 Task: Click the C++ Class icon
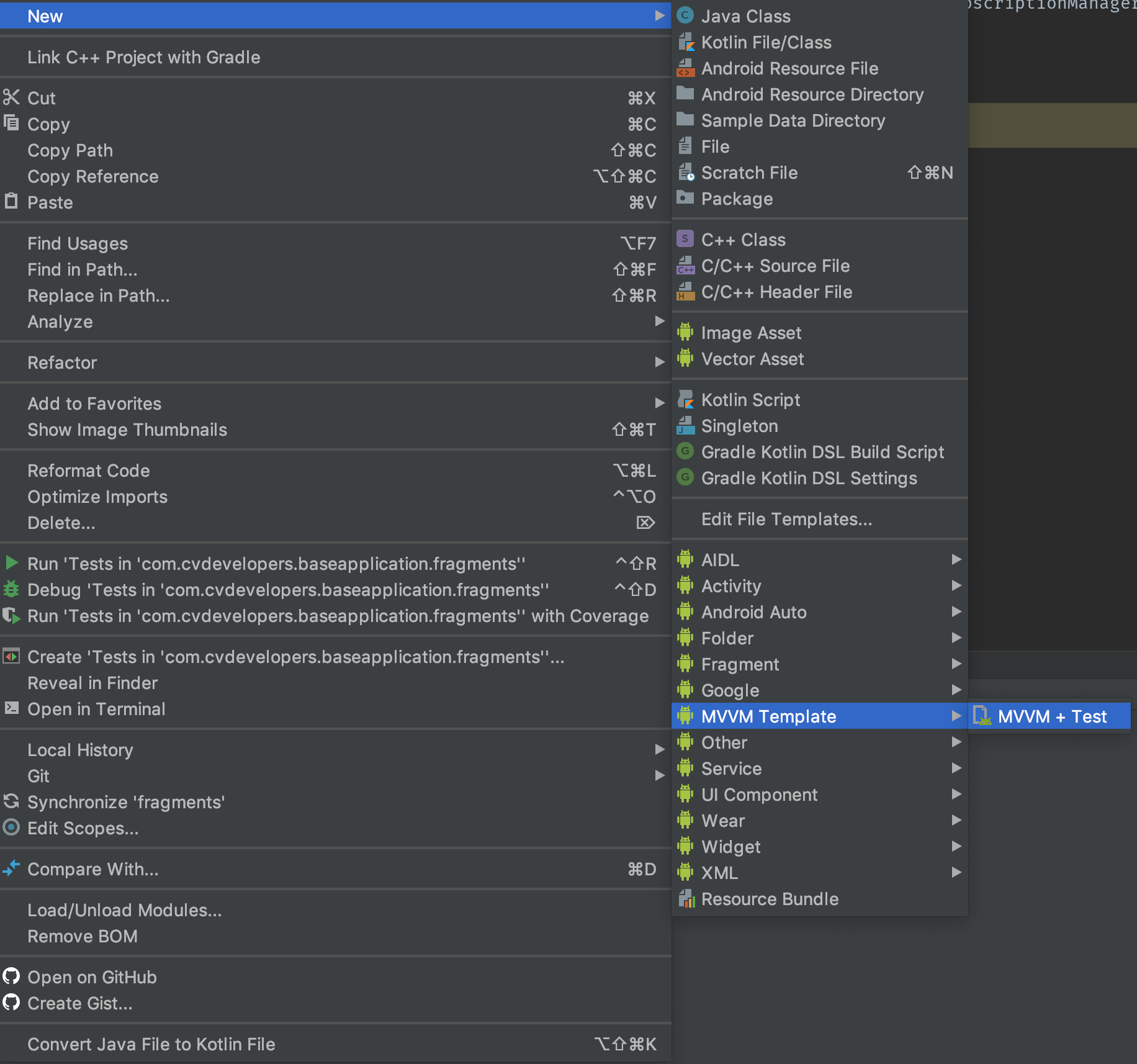coord(685,238)
